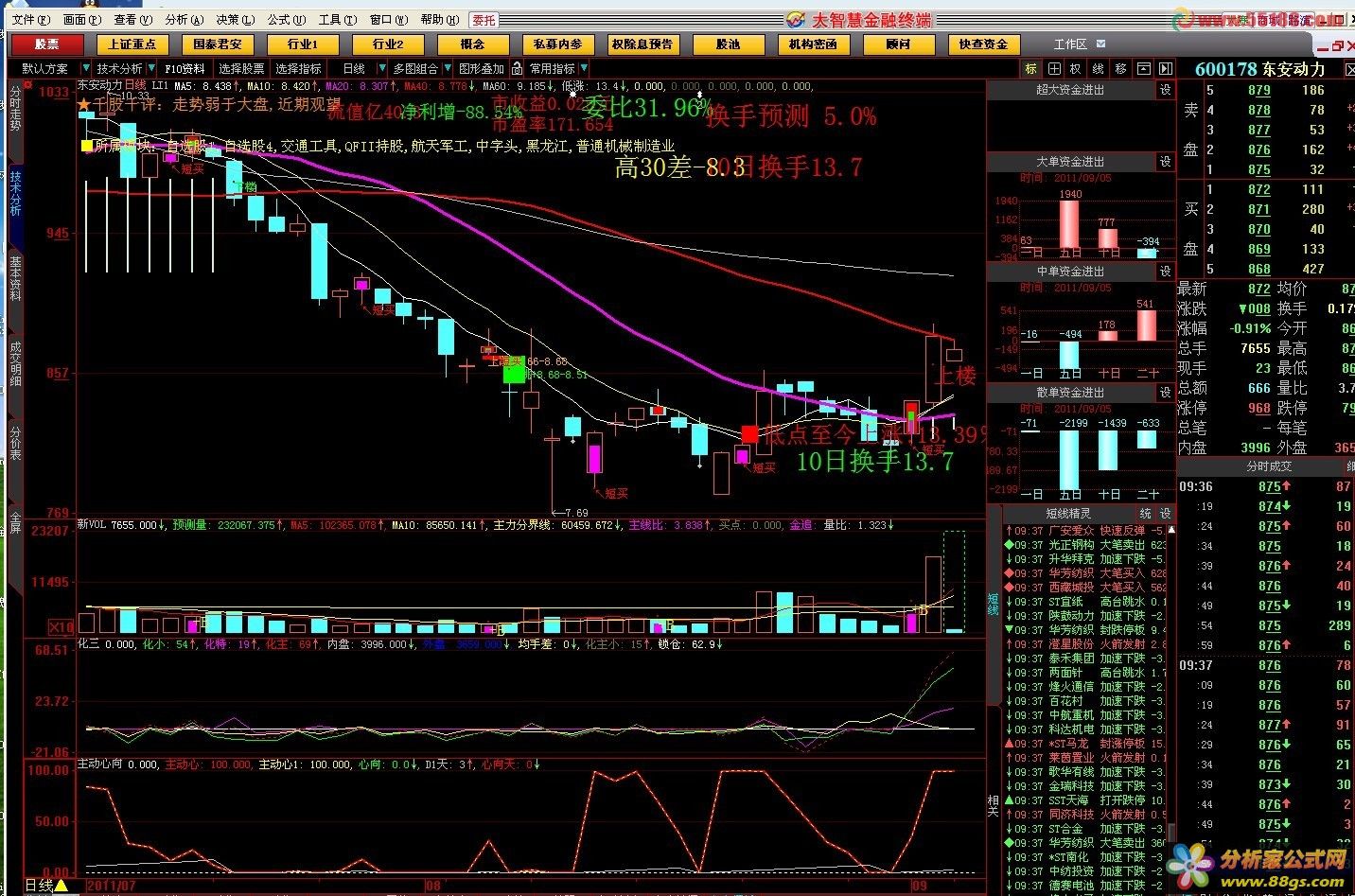The height and width of the screenshot is (896, 1355).
Task: Toggle the 标 marker icon
Action: [1030, 68]
